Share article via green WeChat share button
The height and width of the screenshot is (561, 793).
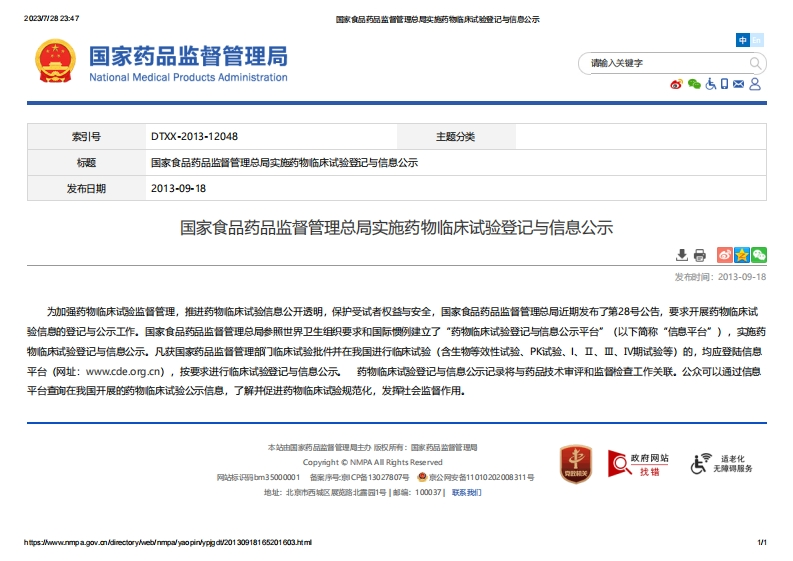tap(759, 255)
